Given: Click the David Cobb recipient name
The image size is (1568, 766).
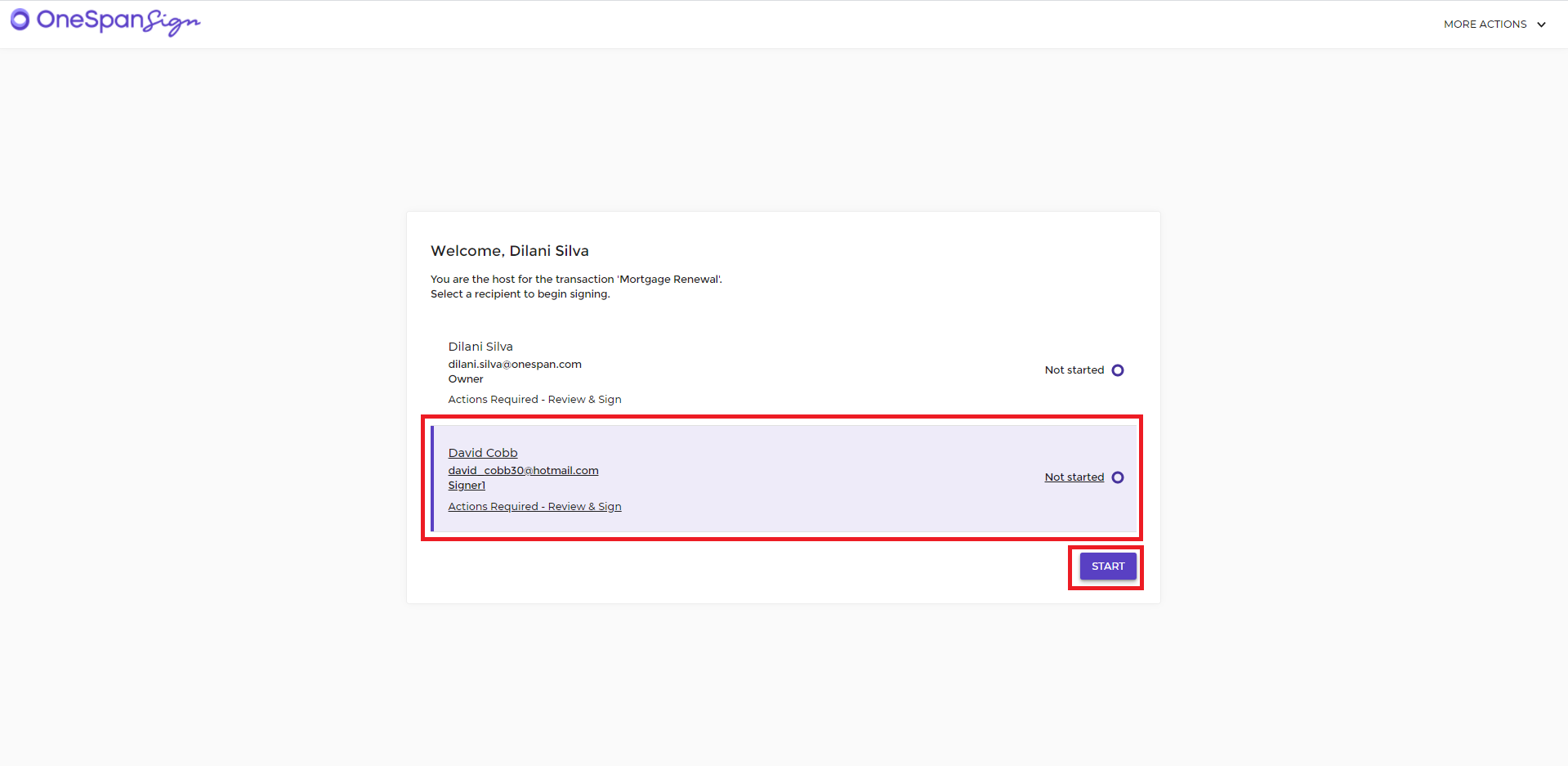Looking at the screenshot, I should click(483, 453).
